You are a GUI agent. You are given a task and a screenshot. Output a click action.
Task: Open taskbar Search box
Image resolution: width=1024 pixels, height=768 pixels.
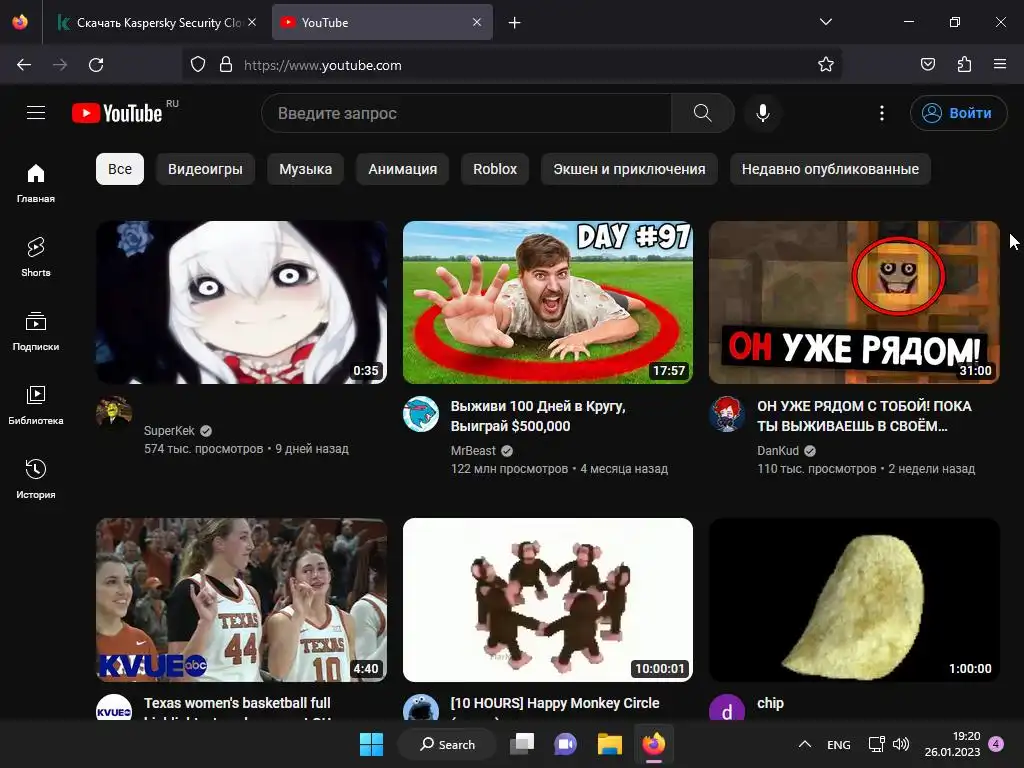(x=447, y=744)
